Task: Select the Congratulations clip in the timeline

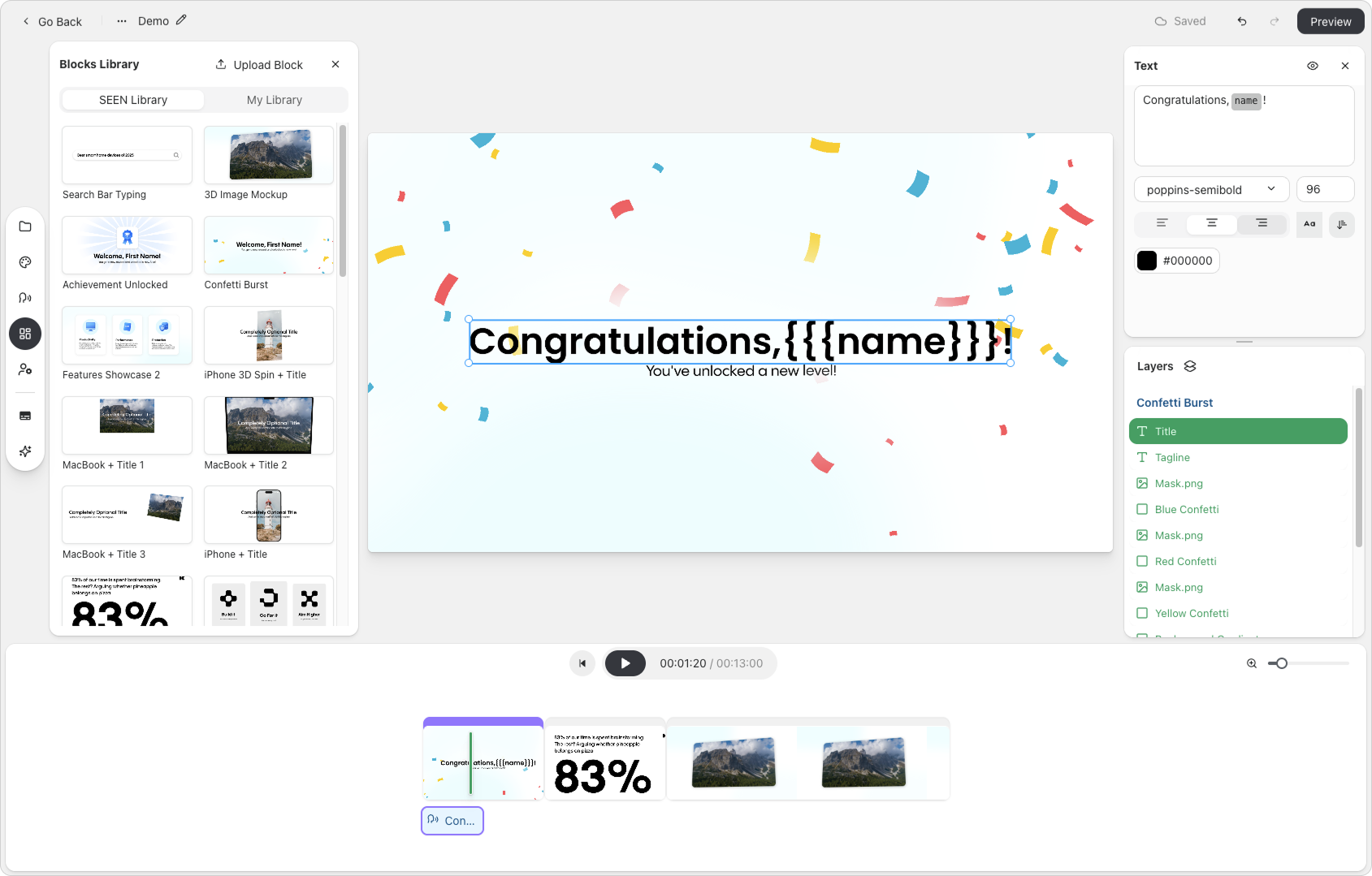Action: tap(483, 759)
